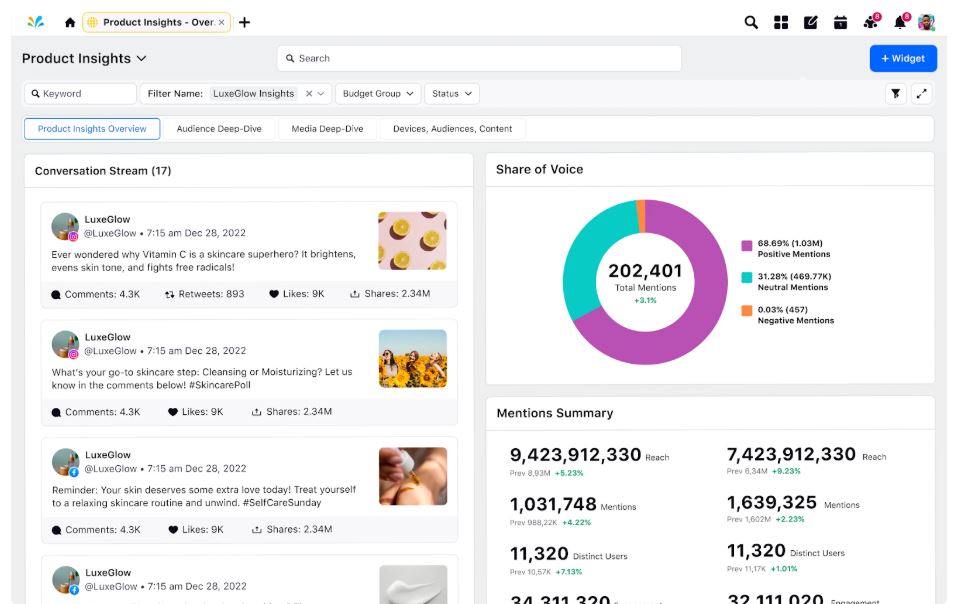The image size is (961, 604).
Task: Click the expand fullscreen icon
Action: (x=921, y=94)
